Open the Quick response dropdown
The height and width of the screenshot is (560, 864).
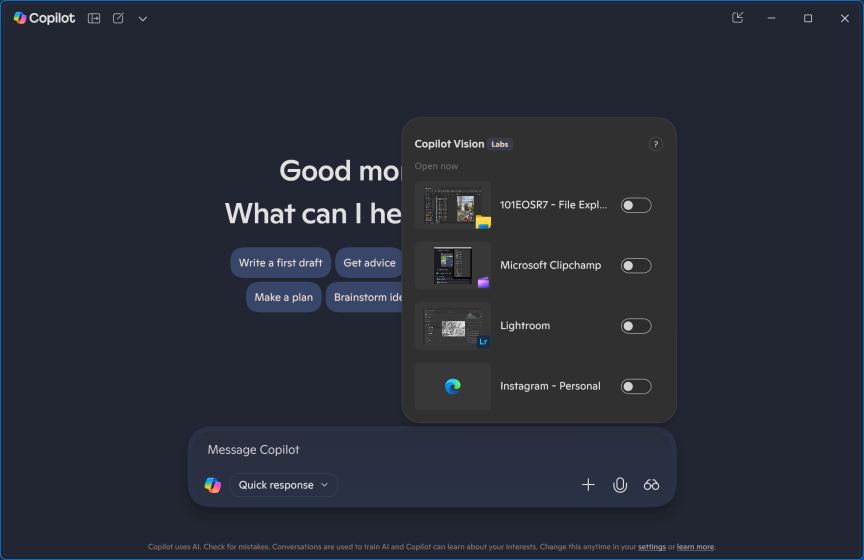[x=283, y=485]
